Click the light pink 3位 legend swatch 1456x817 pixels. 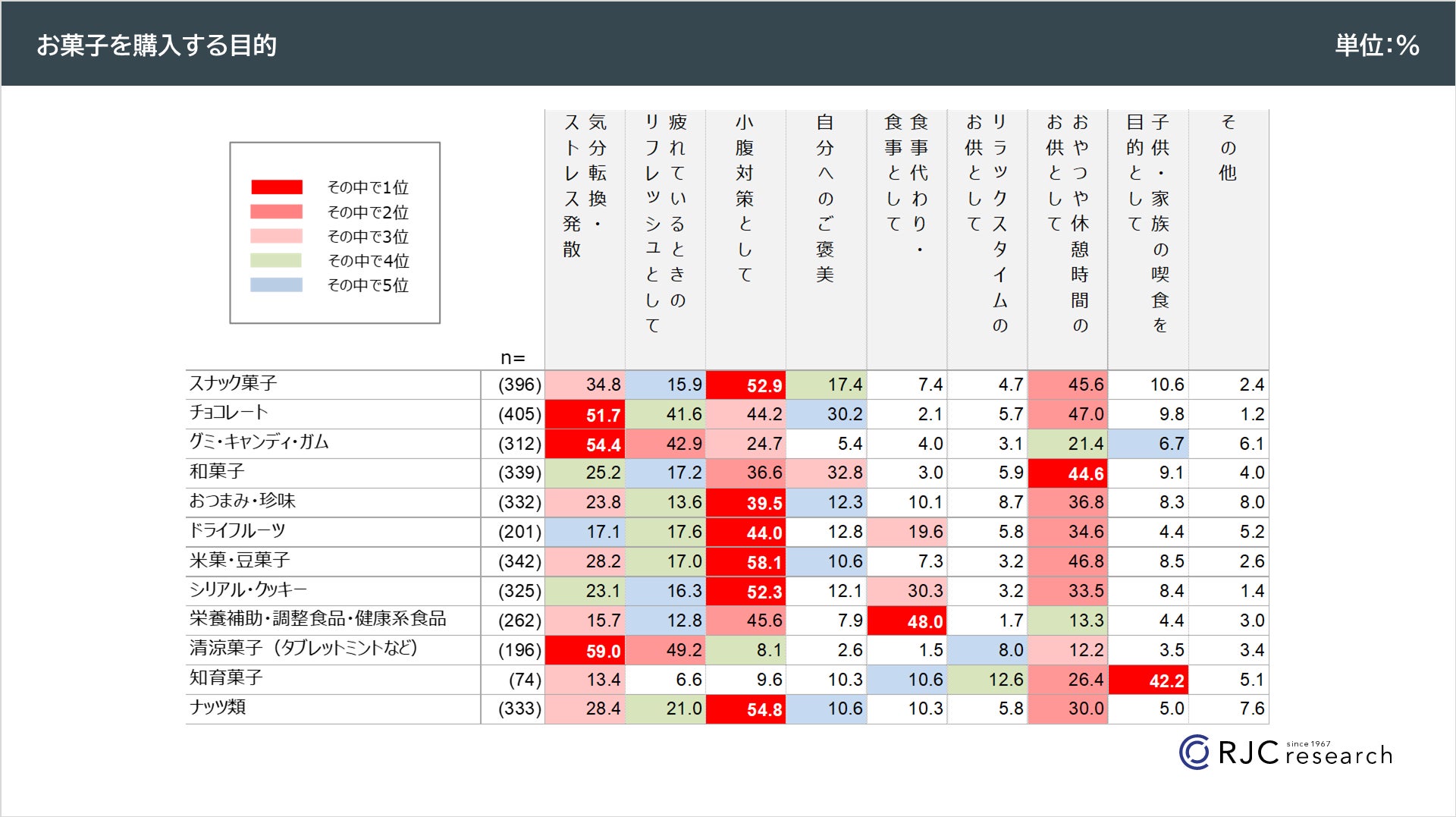click(277, 236)
